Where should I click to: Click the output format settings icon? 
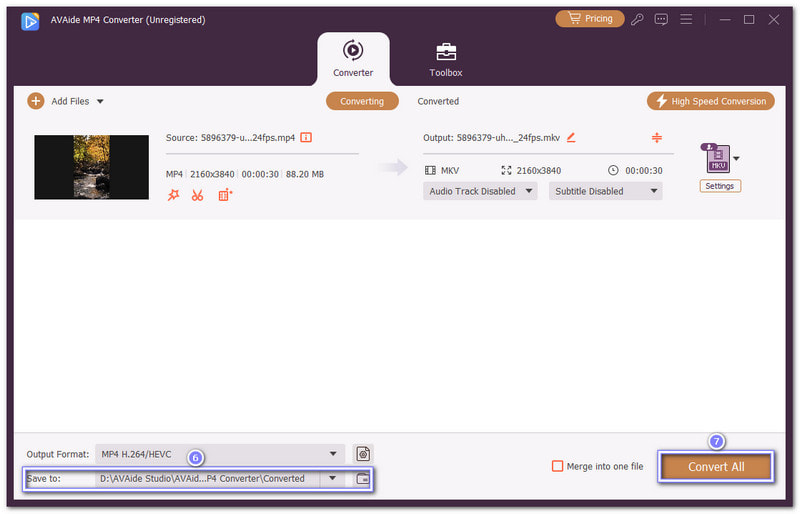click(x=362, y=454)
